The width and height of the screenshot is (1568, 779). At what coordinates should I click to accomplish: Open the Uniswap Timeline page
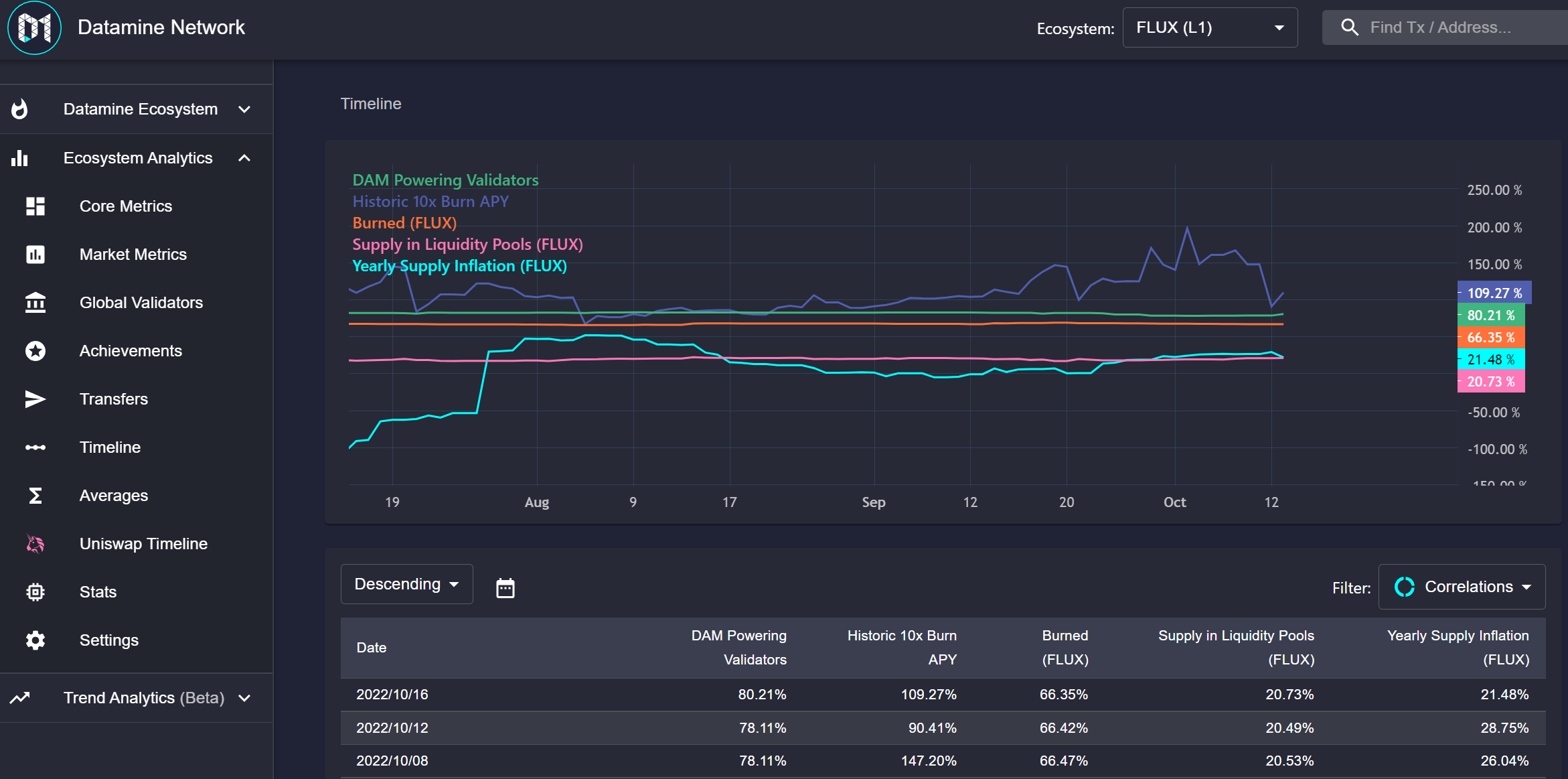click(x=143, y=544)
